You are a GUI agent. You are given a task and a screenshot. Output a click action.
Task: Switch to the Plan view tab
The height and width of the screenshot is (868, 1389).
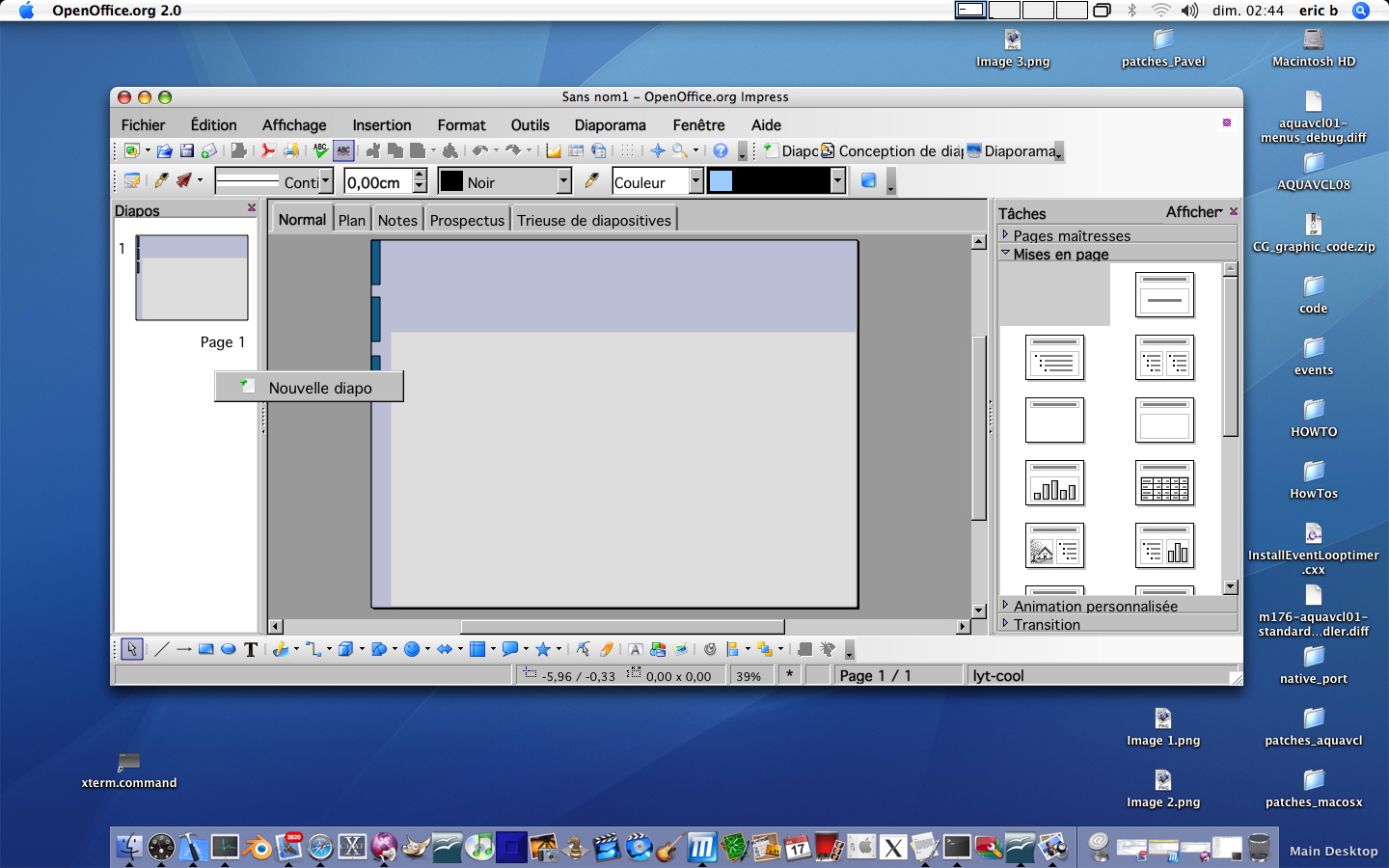click(352, 220)
